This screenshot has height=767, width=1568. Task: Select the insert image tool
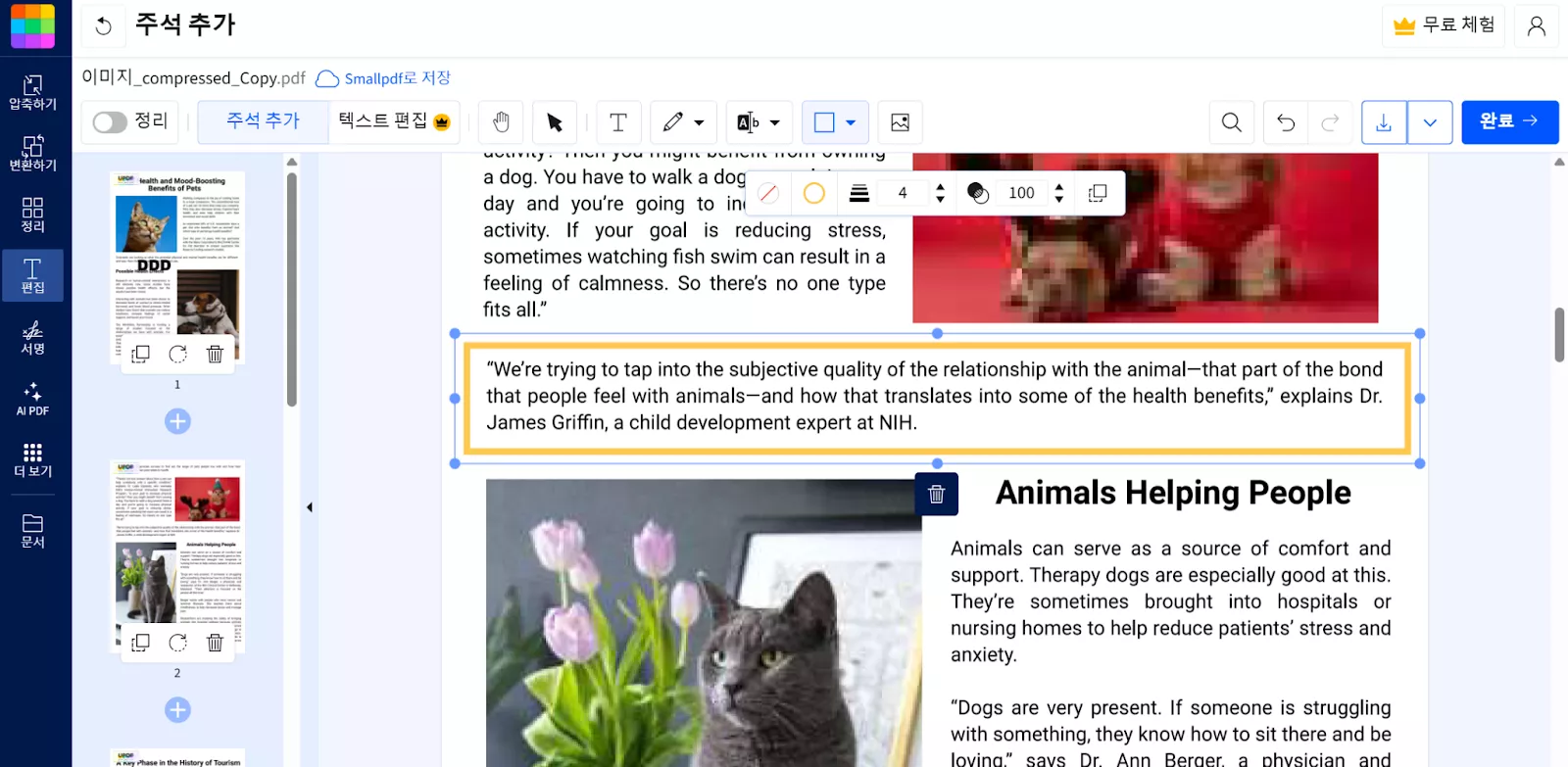[x=900, y=122]
